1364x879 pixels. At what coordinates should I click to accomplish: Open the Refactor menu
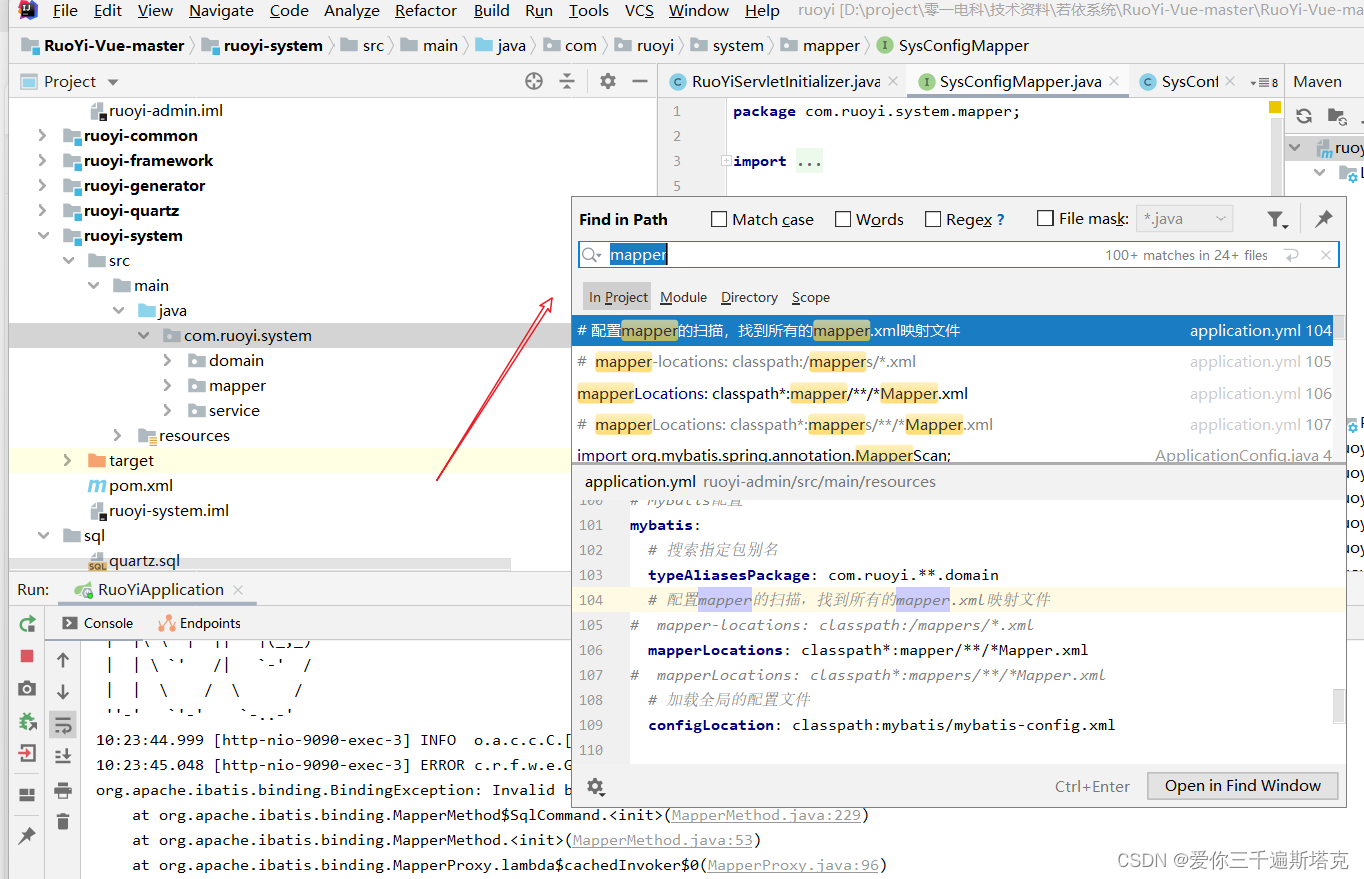coord(425,11)
